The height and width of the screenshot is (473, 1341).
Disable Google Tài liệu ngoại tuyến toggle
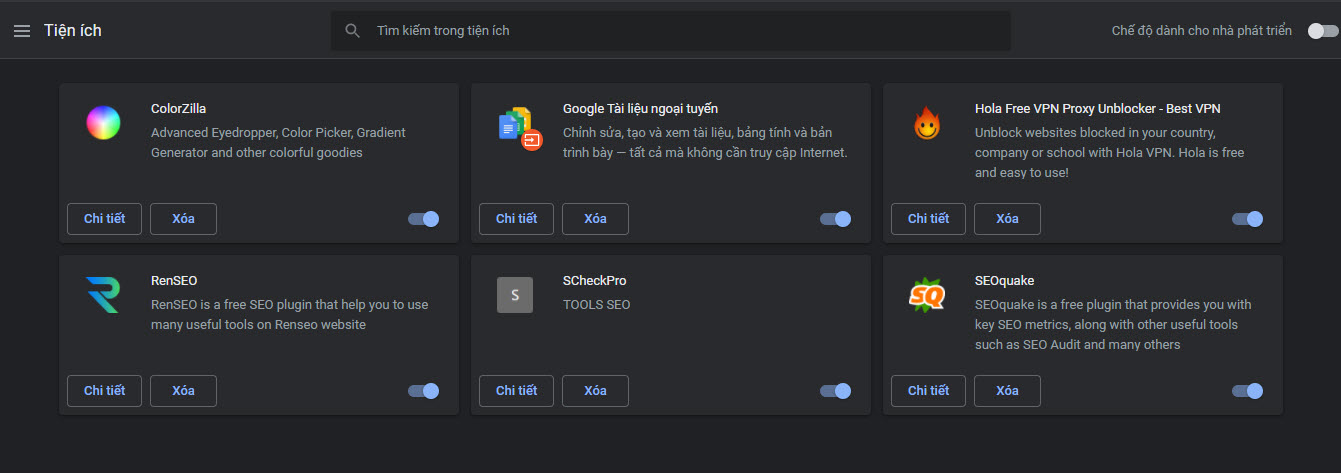[x=836, y=219]
